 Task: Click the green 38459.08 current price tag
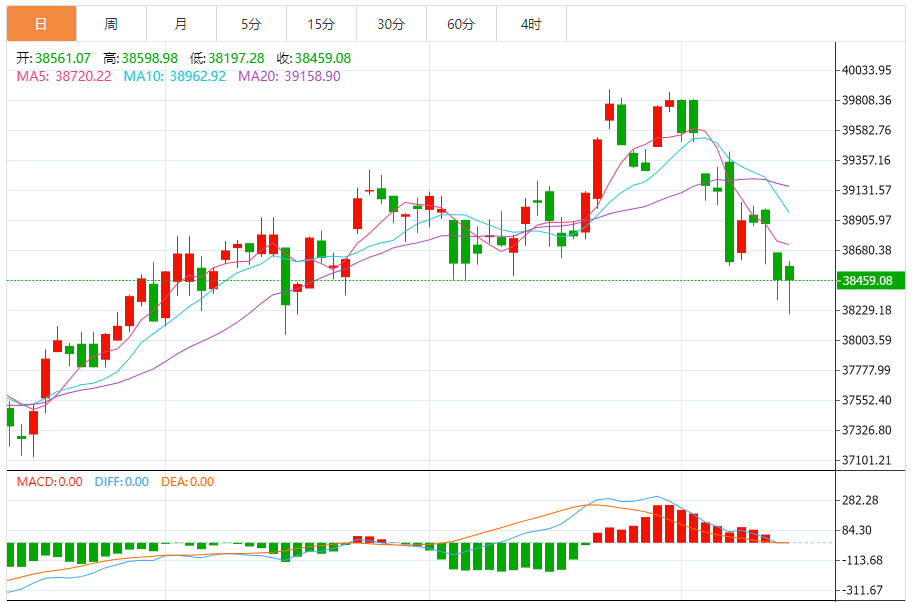(x=870, y=281)
